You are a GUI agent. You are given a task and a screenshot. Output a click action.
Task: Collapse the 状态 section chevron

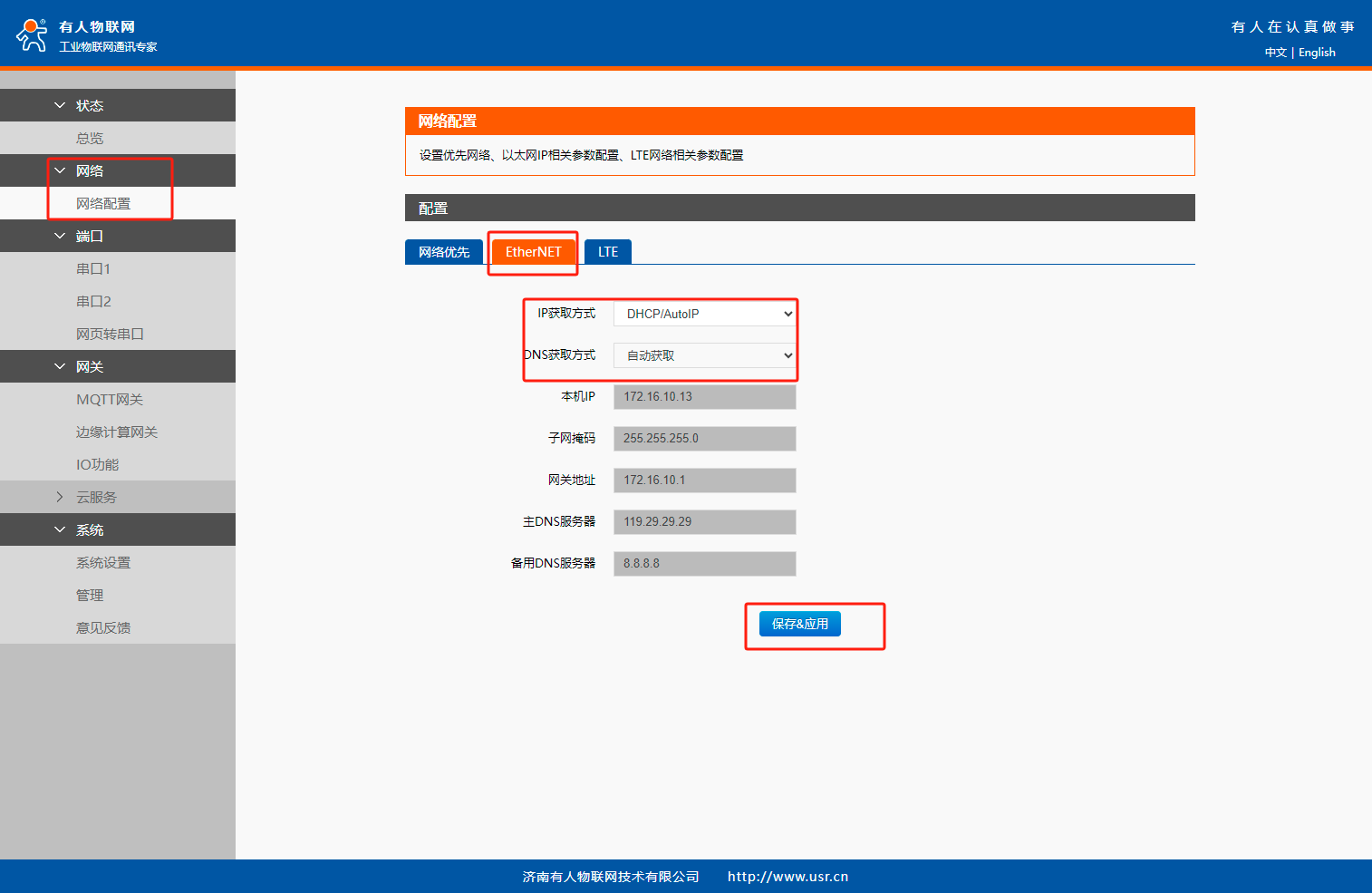(60, 105)
